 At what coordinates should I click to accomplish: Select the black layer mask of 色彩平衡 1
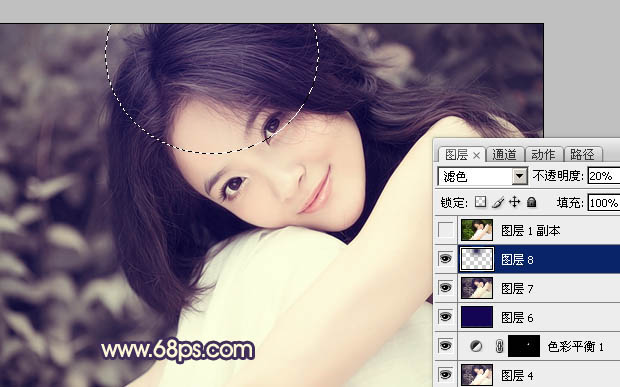tap(524, 346)
